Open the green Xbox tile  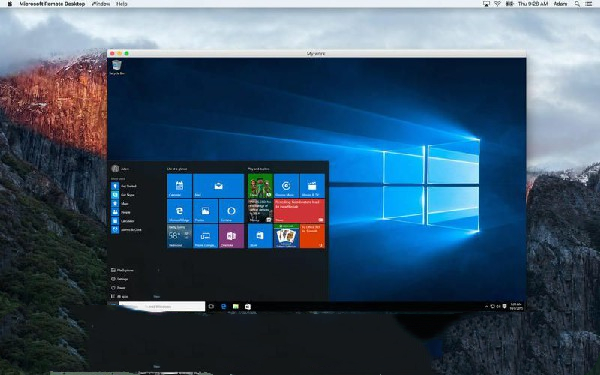(260, 186)
